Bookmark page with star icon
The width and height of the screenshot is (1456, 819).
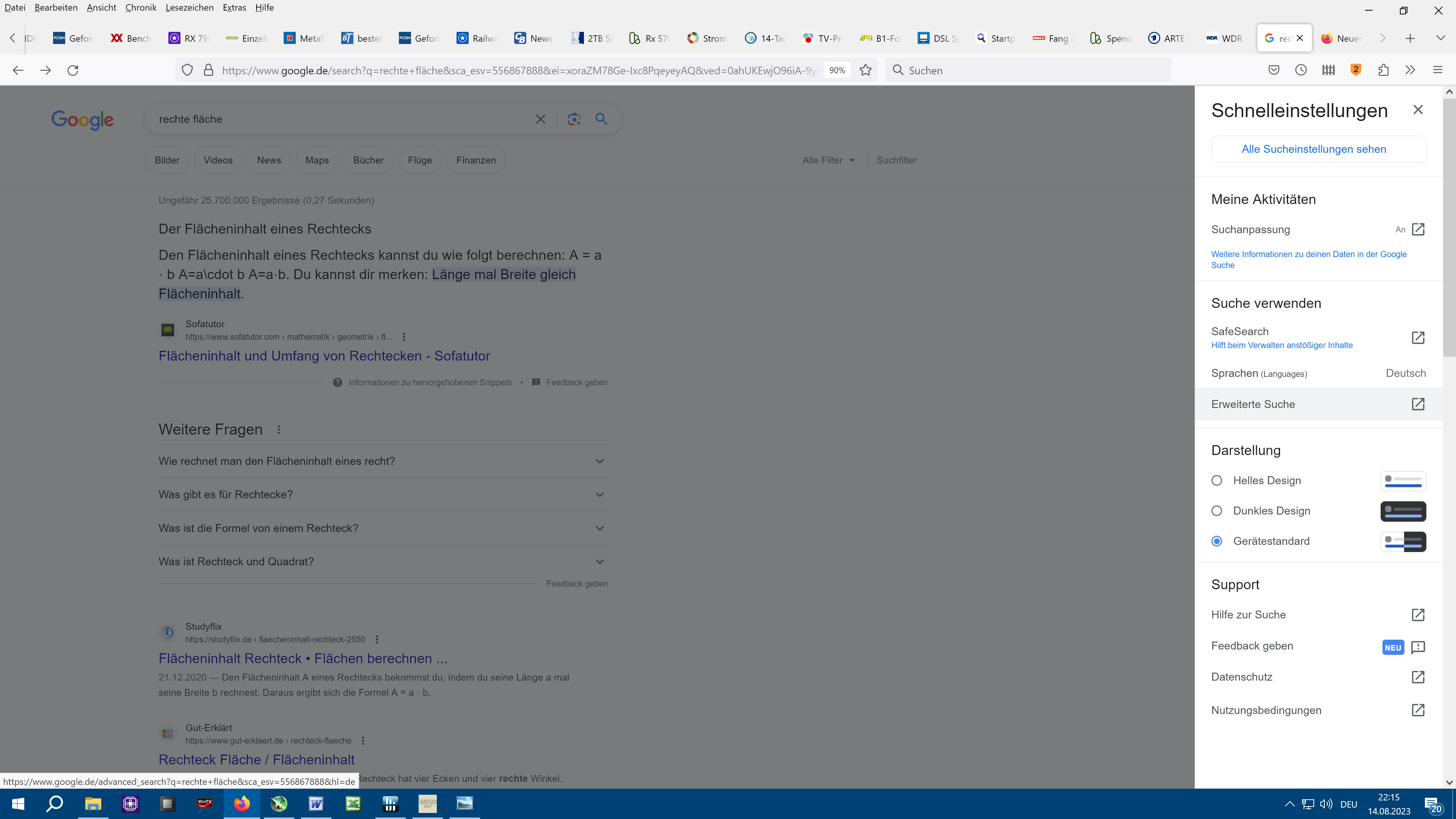pyautogui.click(x=865, y=70)
